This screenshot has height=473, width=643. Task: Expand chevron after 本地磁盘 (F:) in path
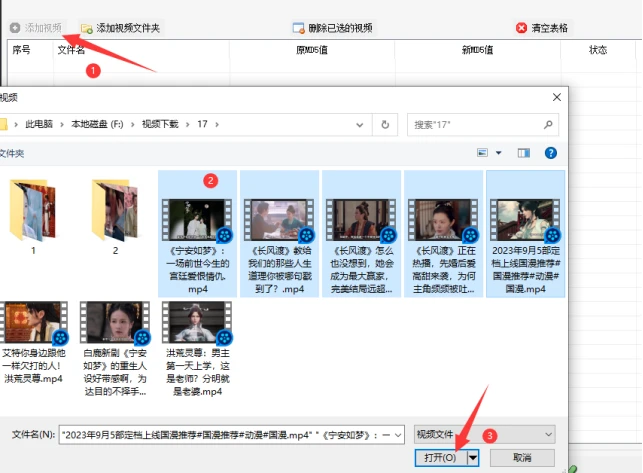[x=132, y=124]
